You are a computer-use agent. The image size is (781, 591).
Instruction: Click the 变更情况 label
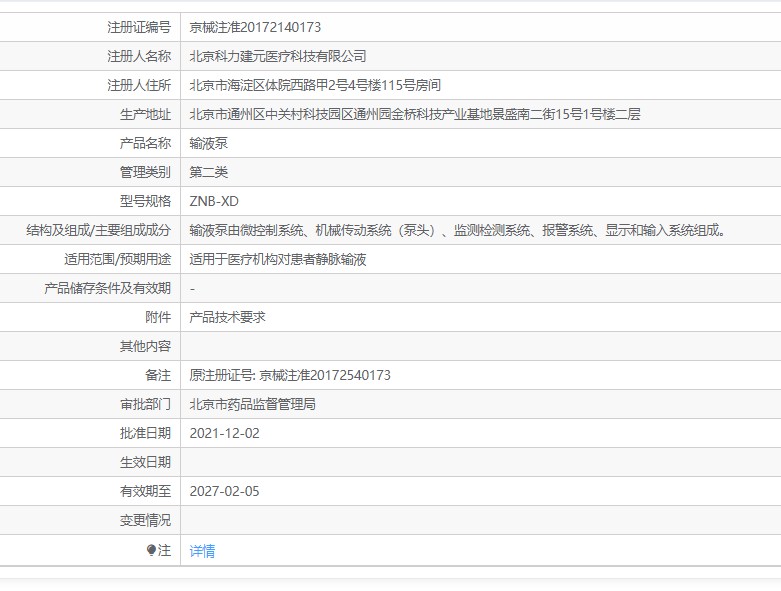(145, 520)
